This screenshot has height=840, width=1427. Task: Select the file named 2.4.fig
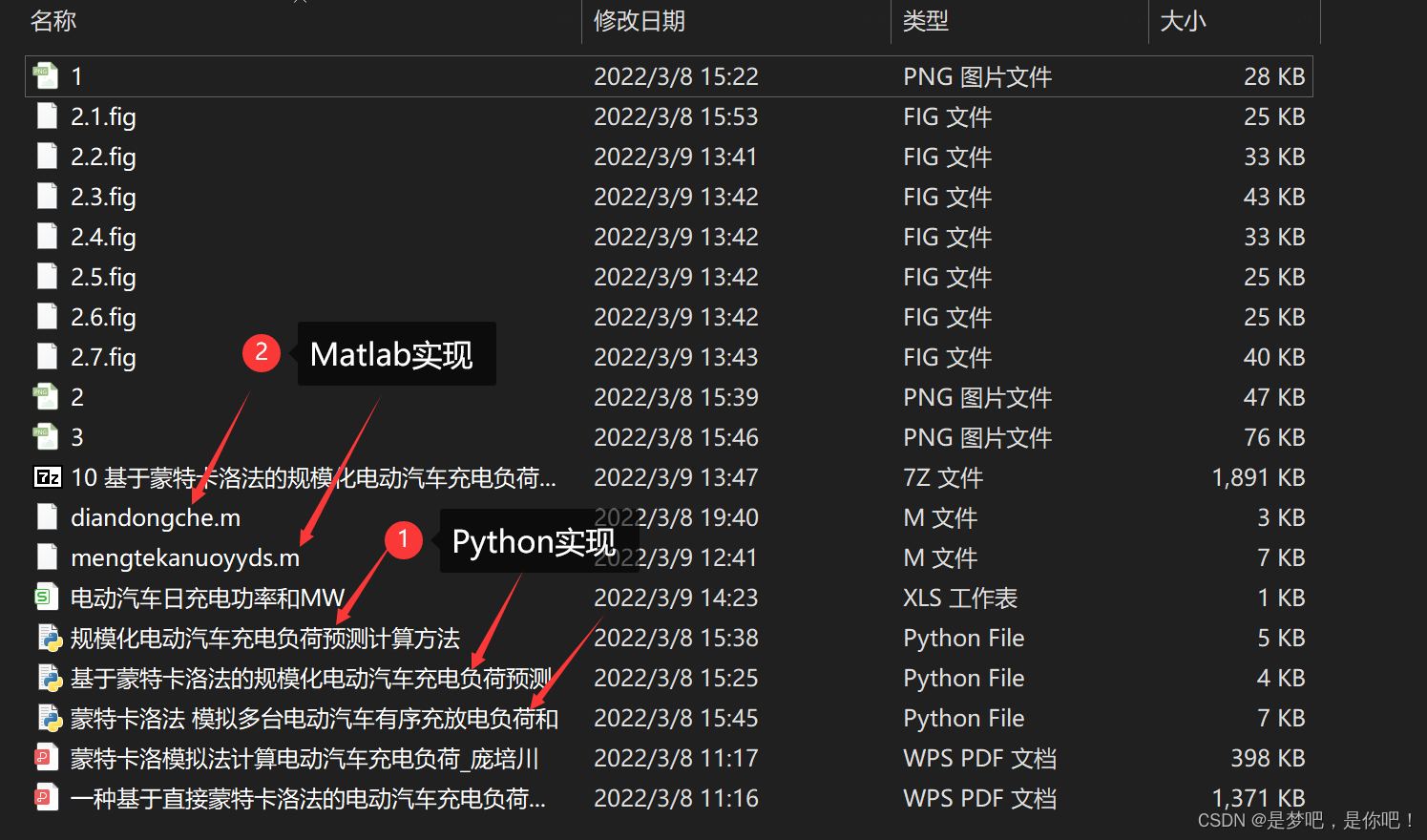(103, 237)
